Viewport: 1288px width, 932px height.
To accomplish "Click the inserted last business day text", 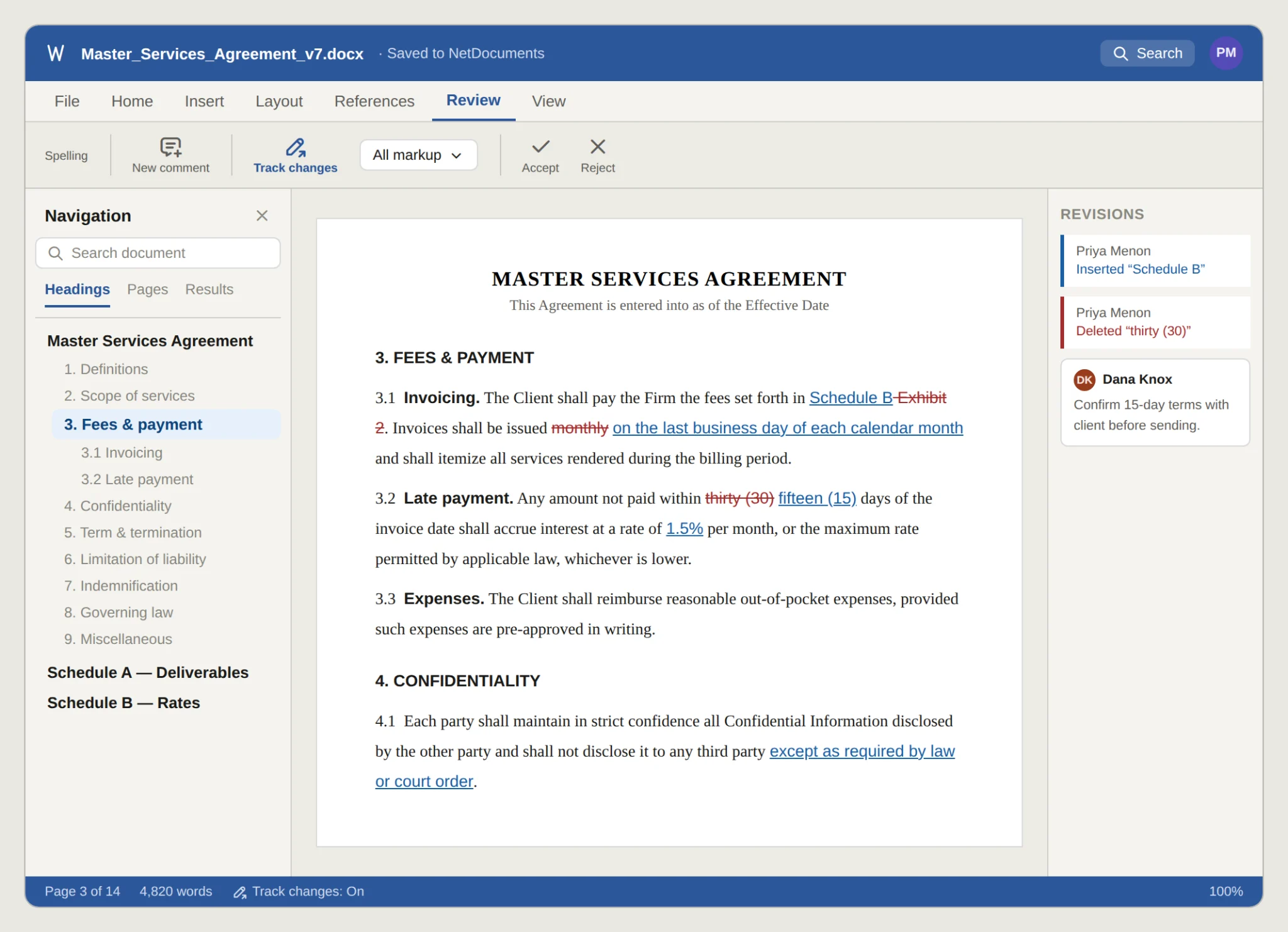I will [x=787, y=428].
